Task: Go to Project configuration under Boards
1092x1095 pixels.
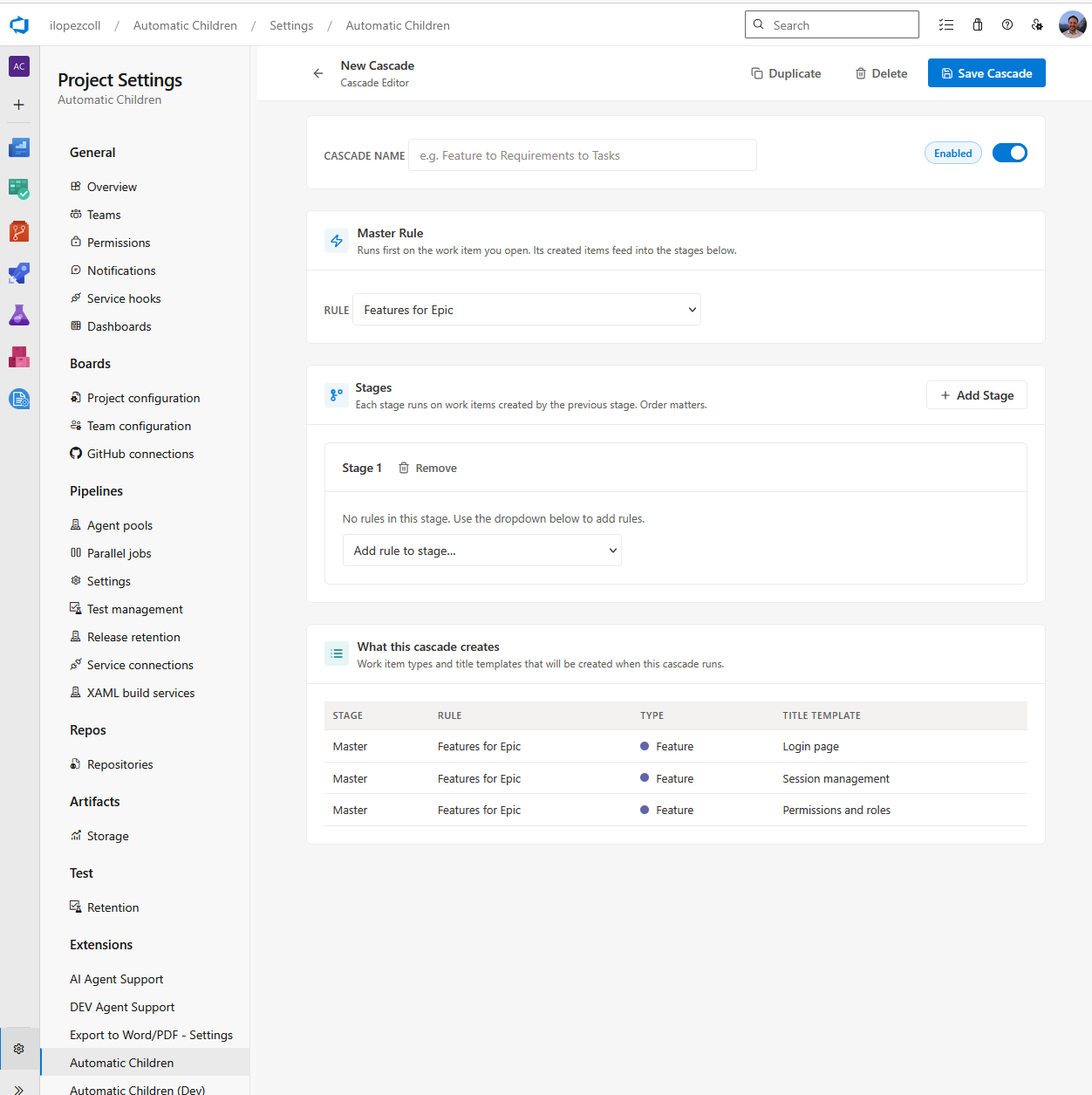Action: (143, 398)
